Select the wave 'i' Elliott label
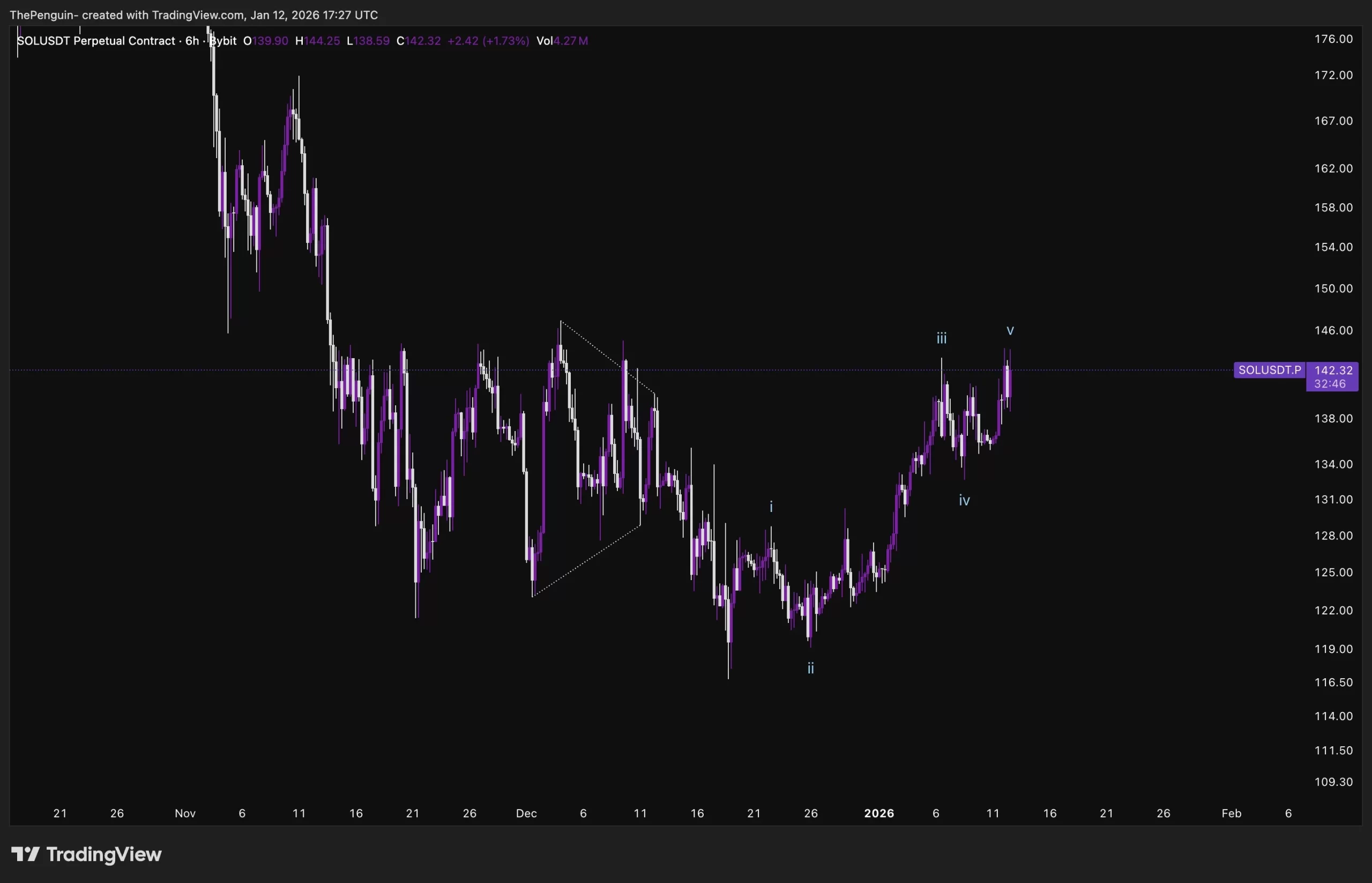Image resolution: width=1372 pixels, height=883 pixels. tap(771, 506)
